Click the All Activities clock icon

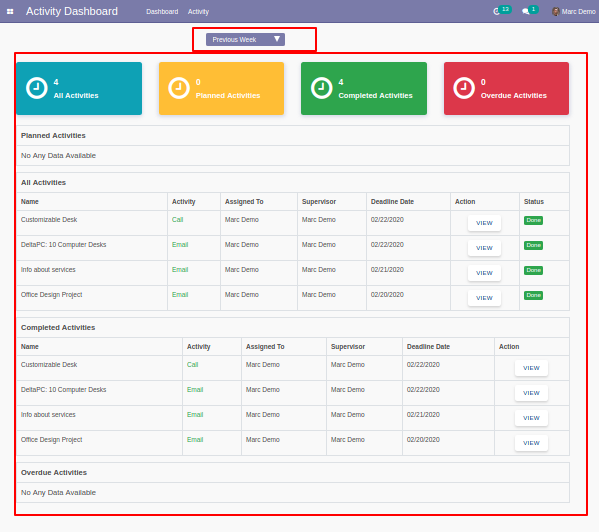(x=37, y=88)
